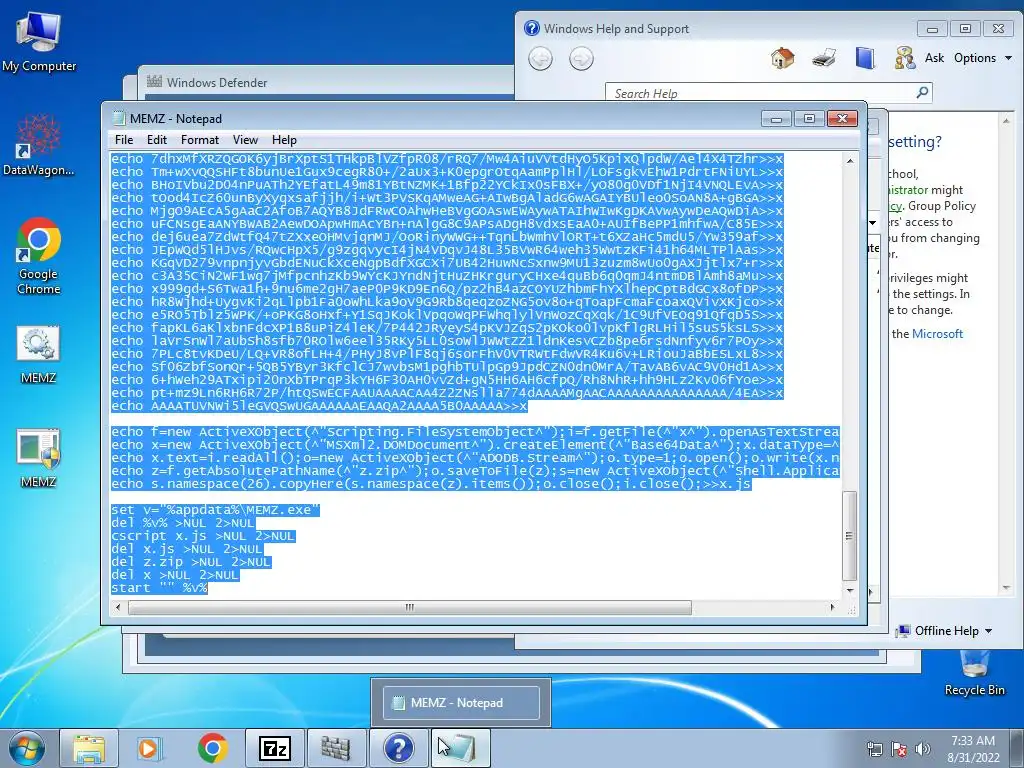
Task: Open the DataWagon desktop shortcut
Action: click(x=39, y=145)
